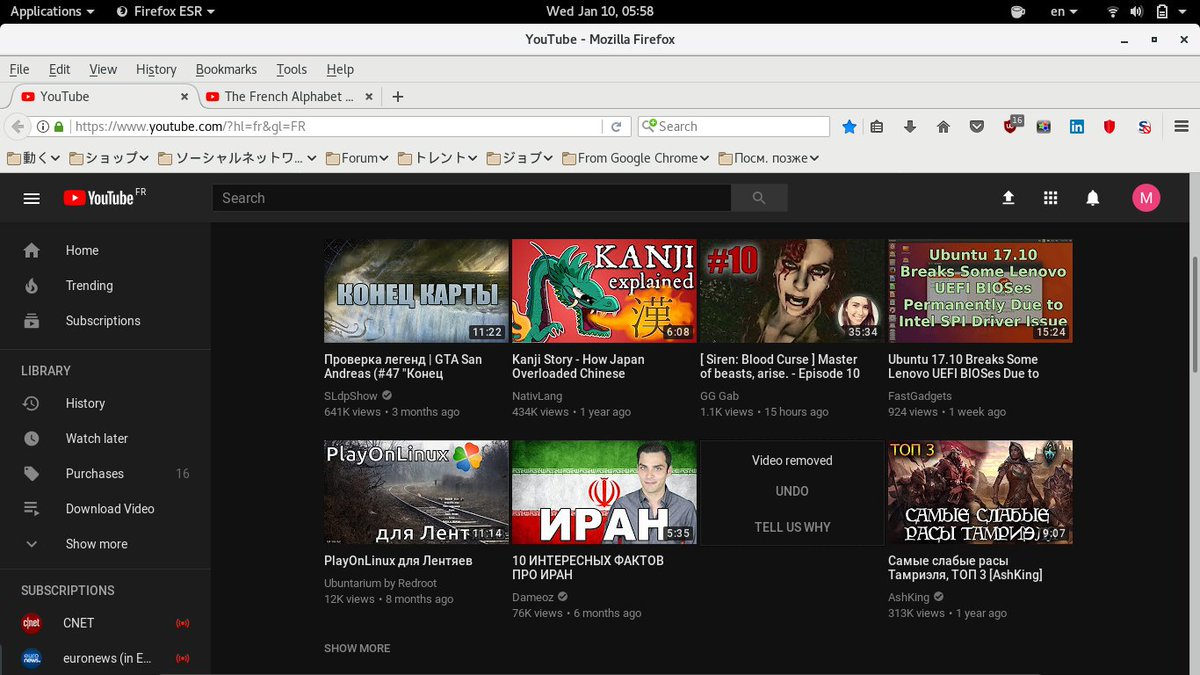
Task: Open the YouTube hamburger guide menu
Action: tap(31, 198)
